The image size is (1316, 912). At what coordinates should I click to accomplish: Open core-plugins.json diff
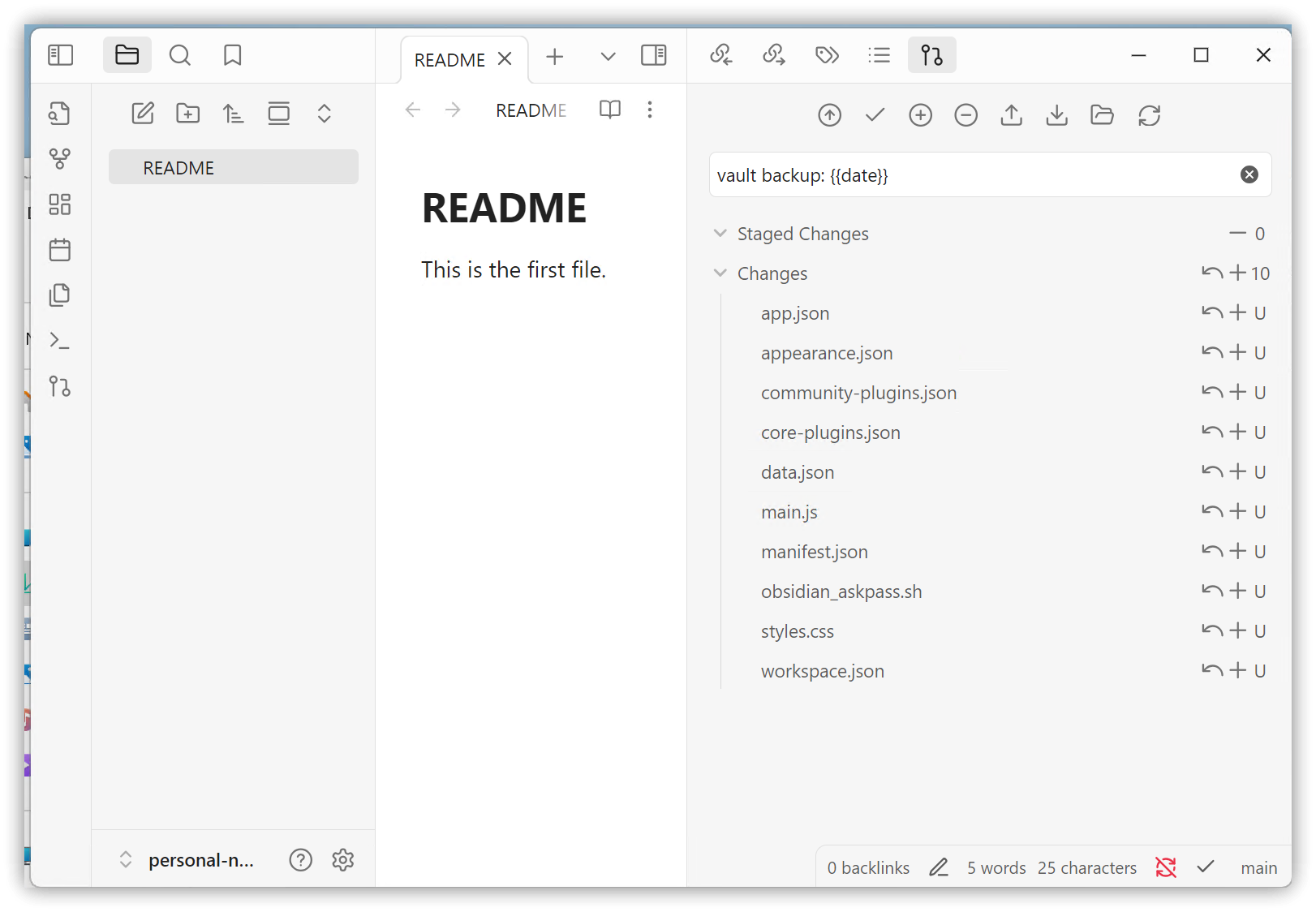coord(831,432)
